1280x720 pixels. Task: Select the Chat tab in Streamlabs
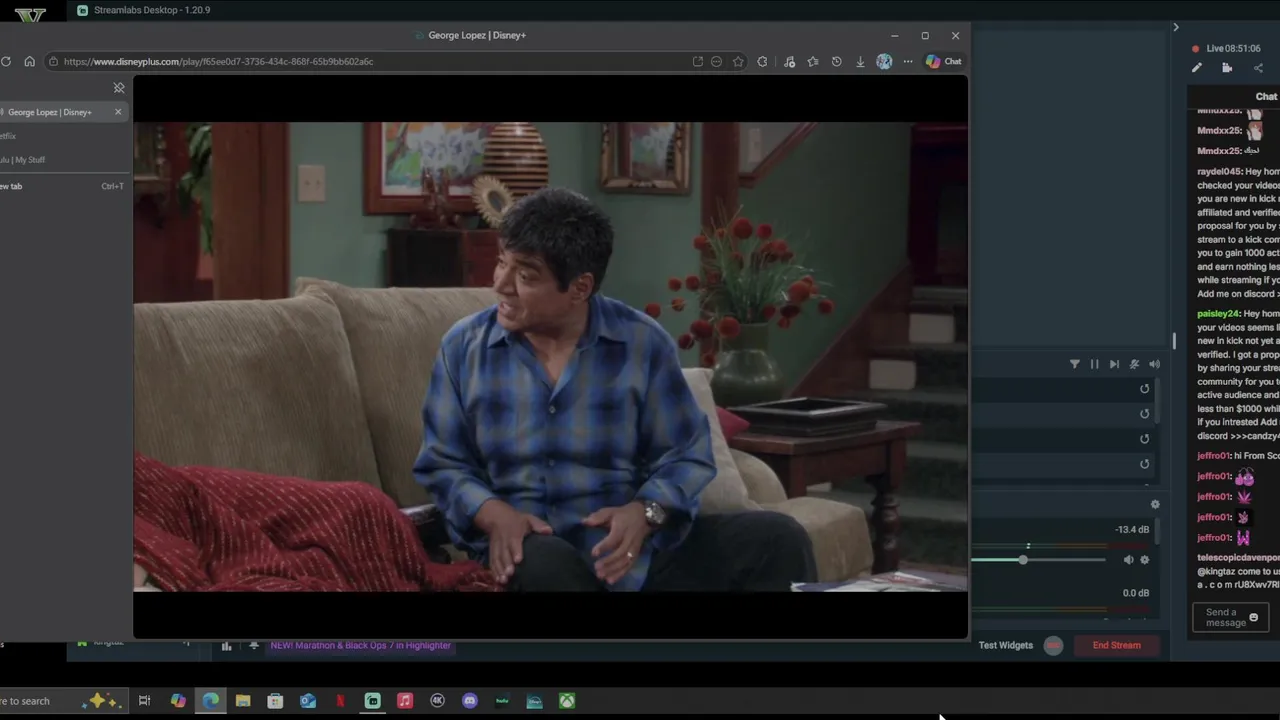[1266, 97]
